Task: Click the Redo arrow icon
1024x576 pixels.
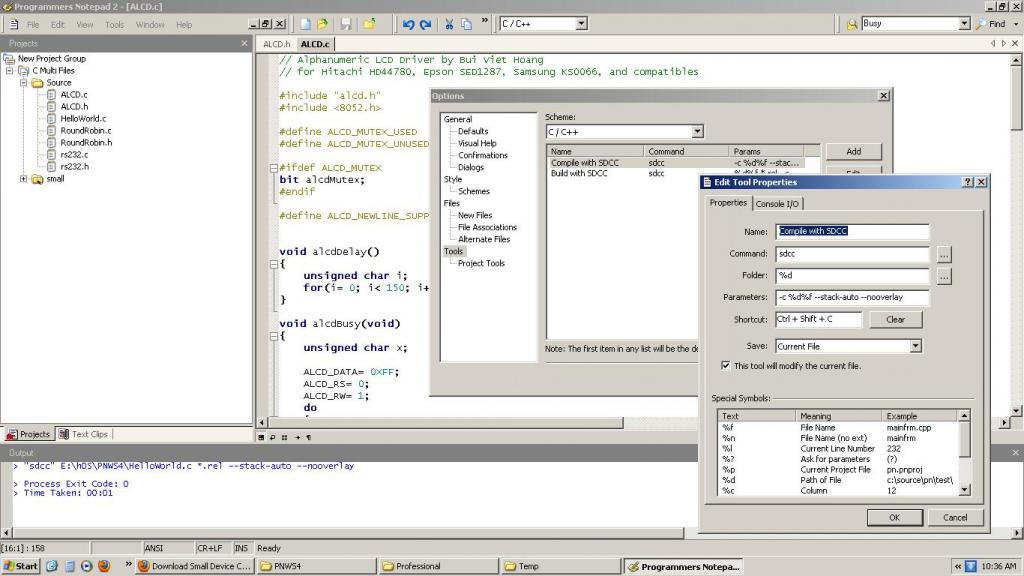Action: (x=426, y=24)
